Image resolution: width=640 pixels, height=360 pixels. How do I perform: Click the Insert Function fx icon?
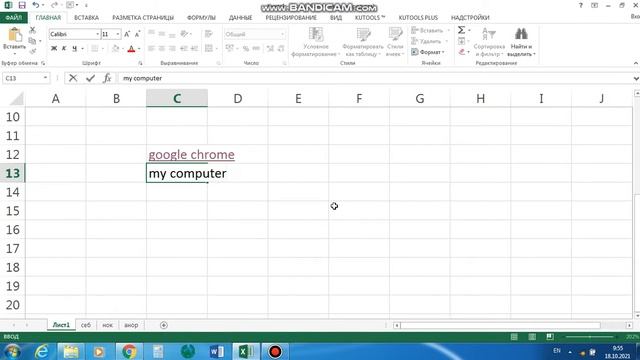click(x=107, y=78)
